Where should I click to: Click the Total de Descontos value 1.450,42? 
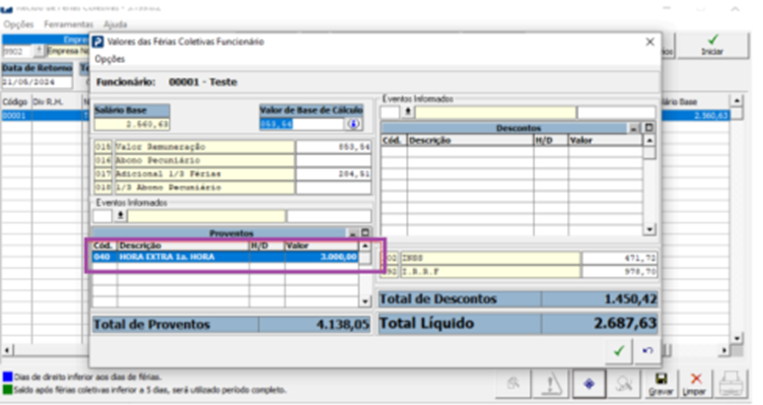tap(631, 299)
